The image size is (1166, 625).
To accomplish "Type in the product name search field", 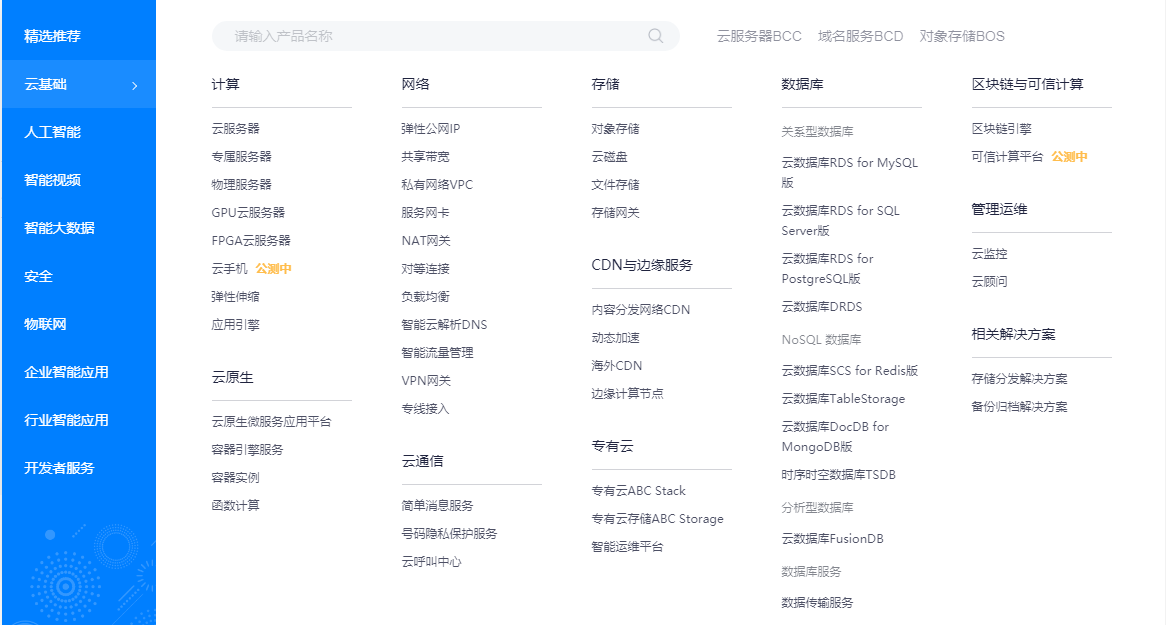I will click(x=430, y=36).
